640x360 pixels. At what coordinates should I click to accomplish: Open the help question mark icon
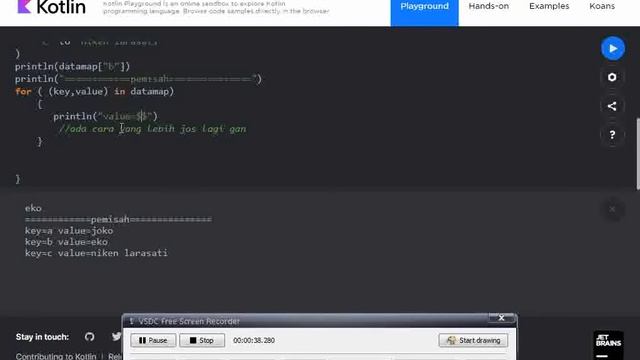coord(612,135)
